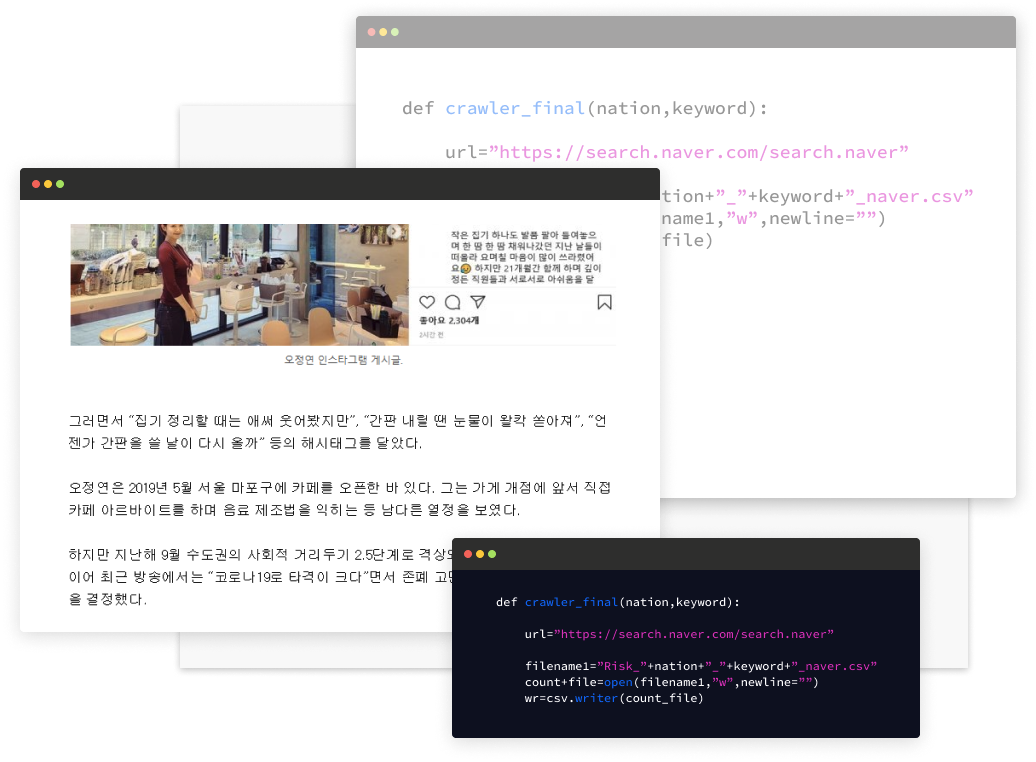Screen dimensions: 1036x762
Task: Open the cafe photo in the article
Action: [x=240, y=284]
